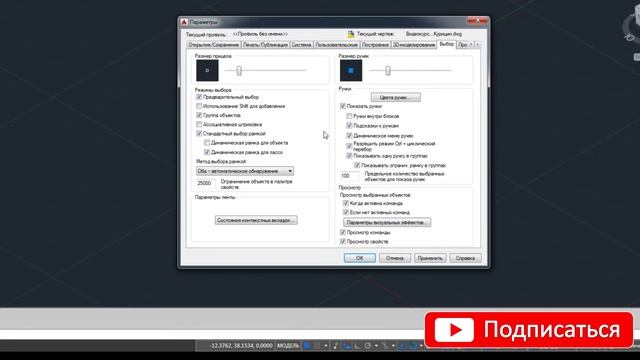Toggle the Показать ручки checkbox
The image size is (640, 360).
343,106
